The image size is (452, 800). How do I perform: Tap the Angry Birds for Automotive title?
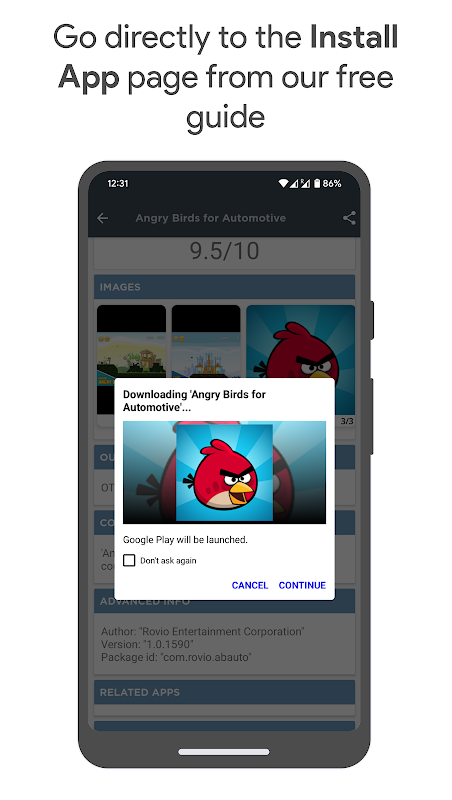(x=211, y=218)
